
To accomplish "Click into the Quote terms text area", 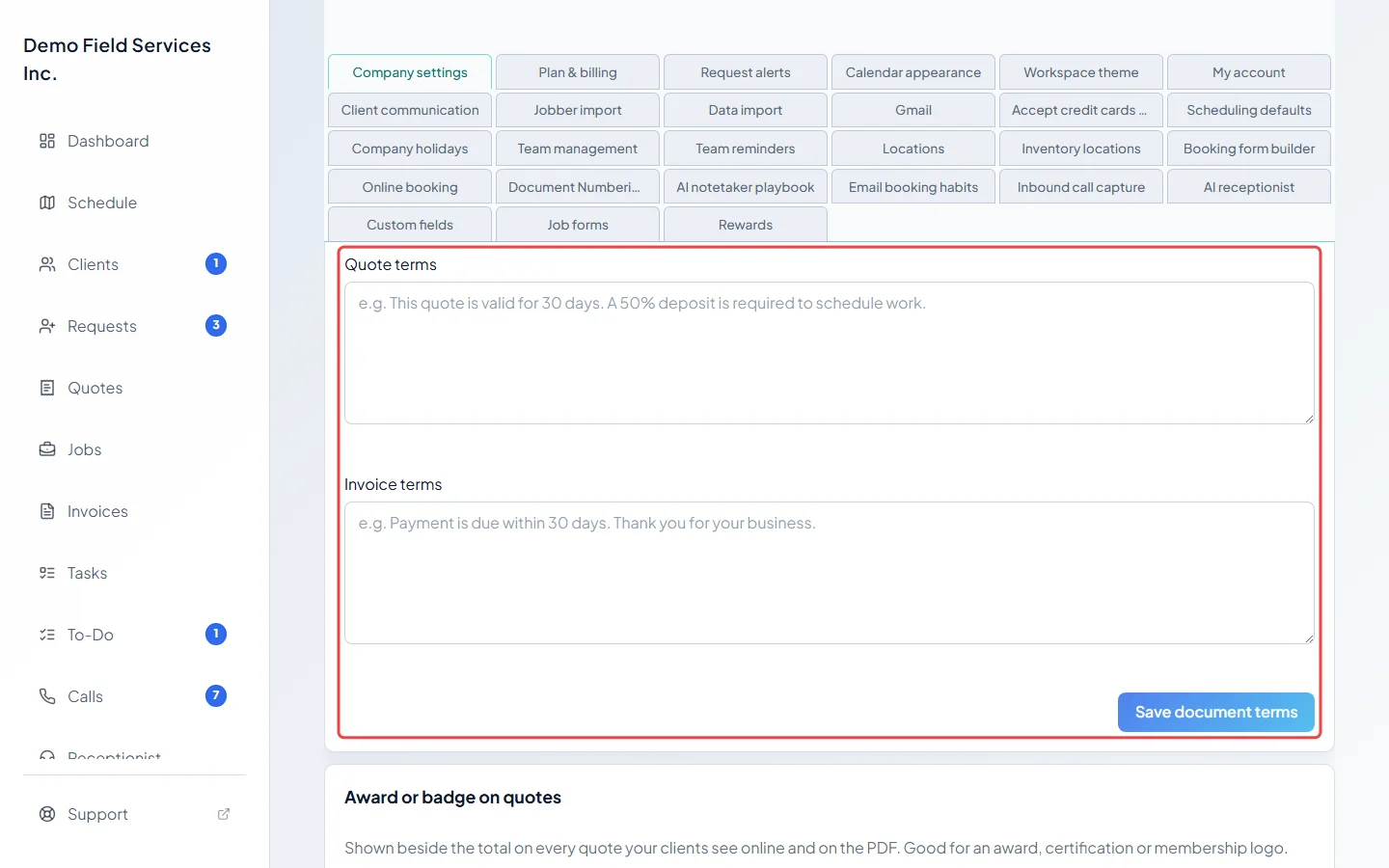I will coord(830,353).
